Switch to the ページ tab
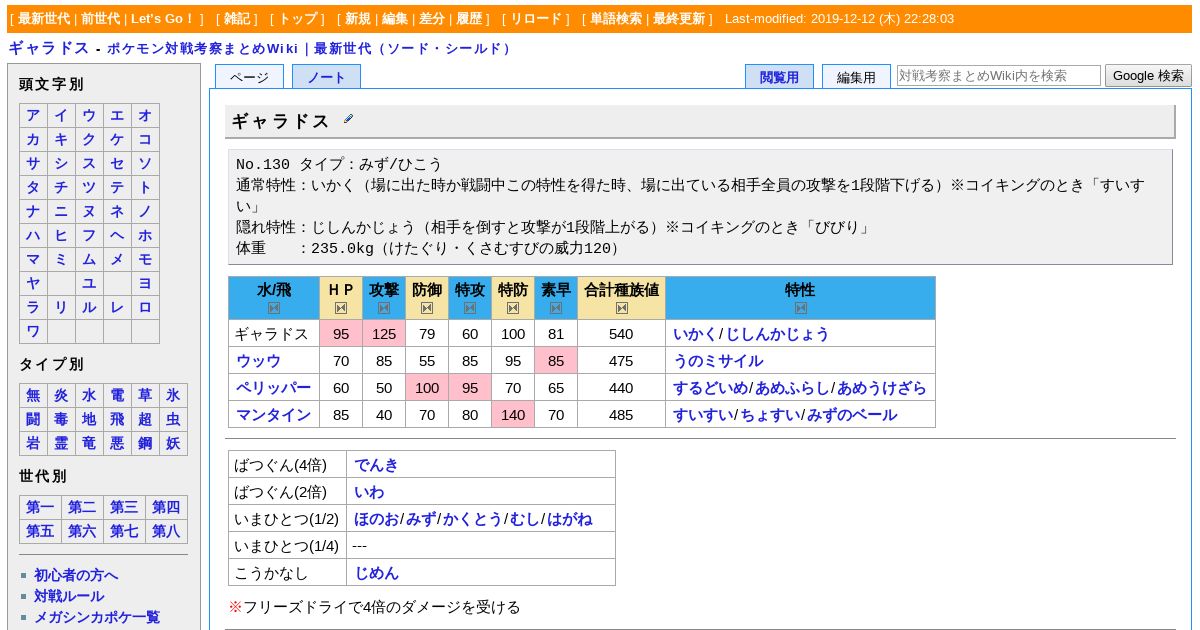 249,77
